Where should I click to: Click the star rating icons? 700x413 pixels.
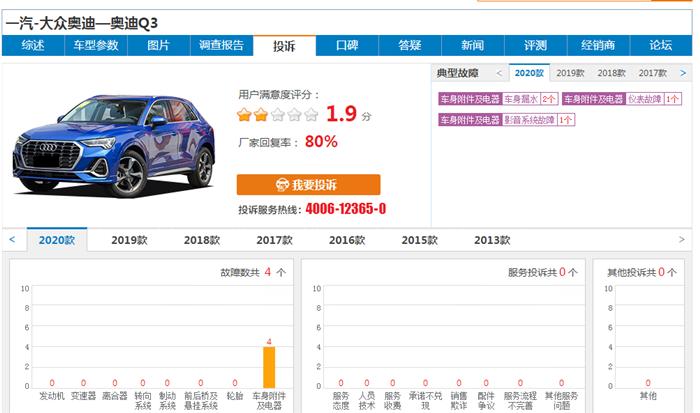[277, 115]
